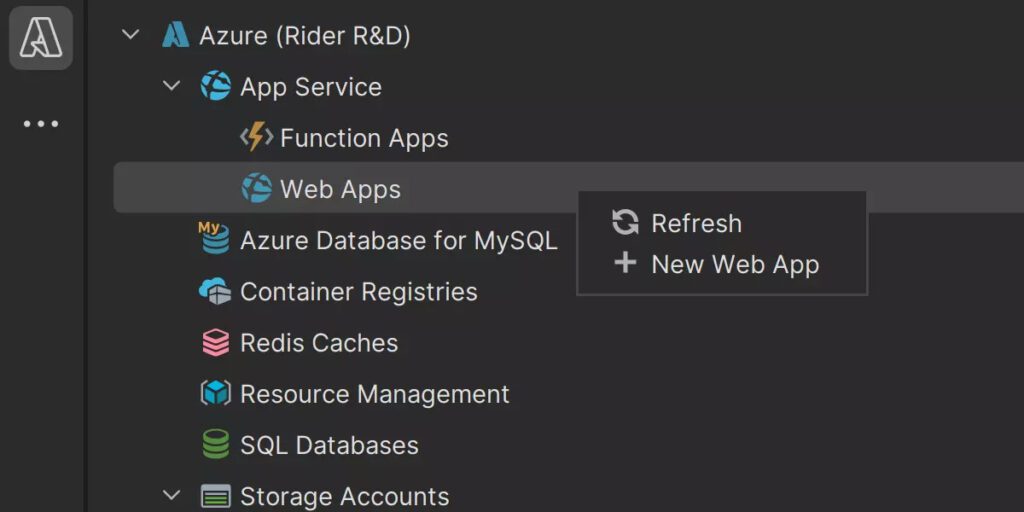Click the Storage Accounts icon
1024x512 pixels.
pyautogui.click(x=216, y=498)
